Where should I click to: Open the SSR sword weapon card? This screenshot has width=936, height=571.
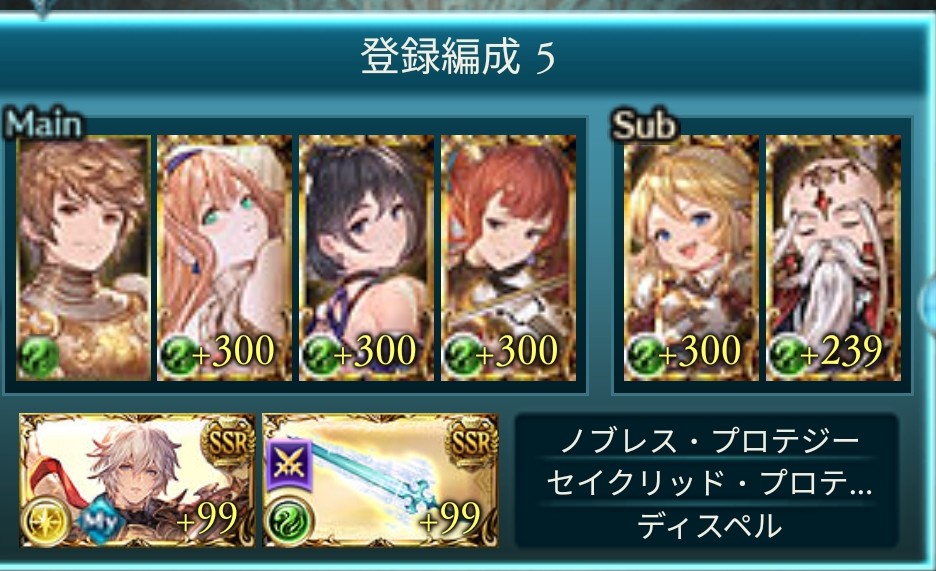[380, 480]
